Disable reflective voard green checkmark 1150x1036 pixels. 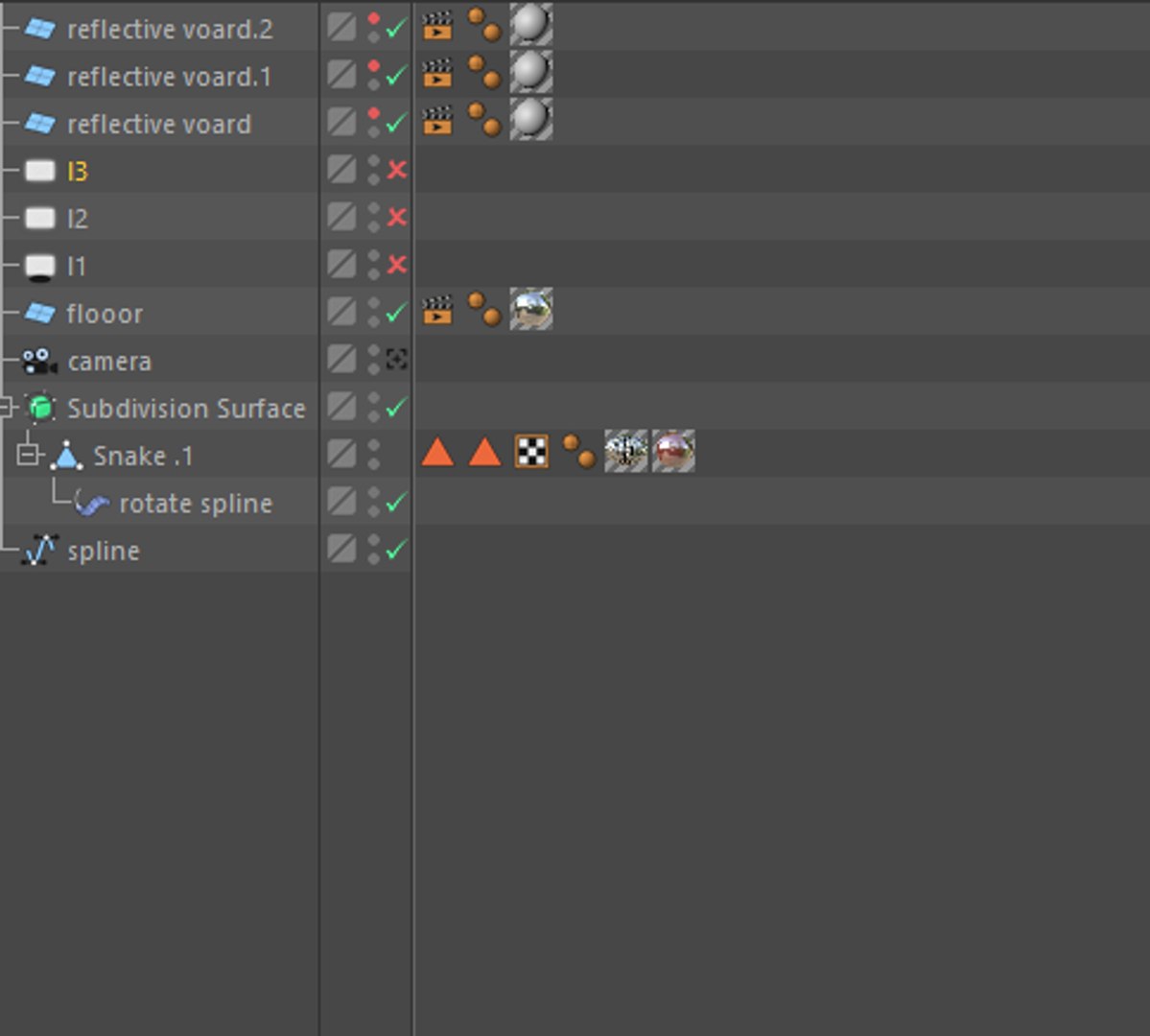(x=397, y=123)
